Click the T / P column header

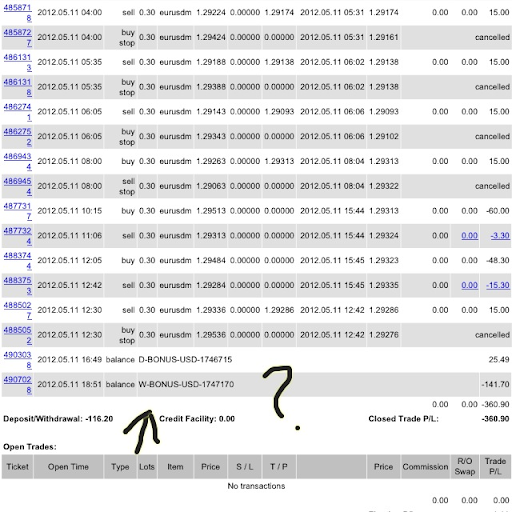(x=279, y=467)
